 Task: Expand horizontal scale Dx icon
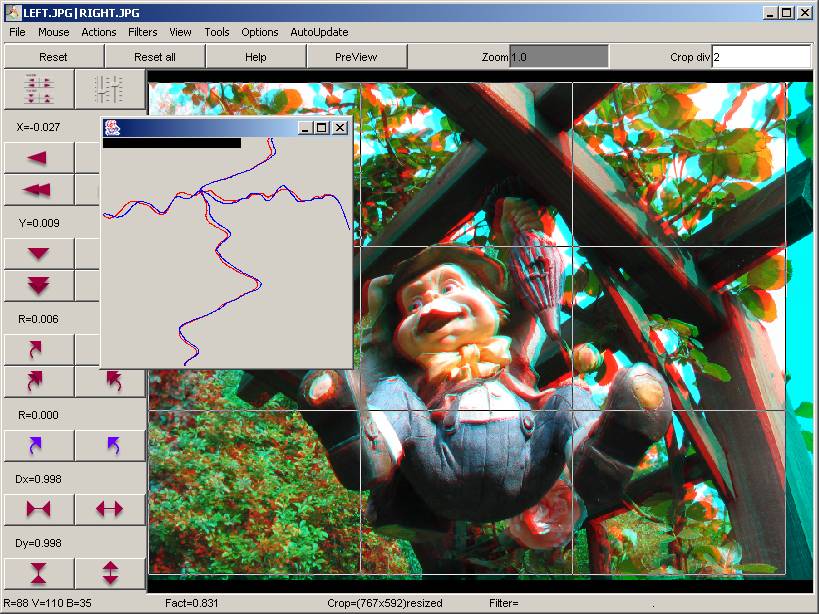tap(110, 509)
